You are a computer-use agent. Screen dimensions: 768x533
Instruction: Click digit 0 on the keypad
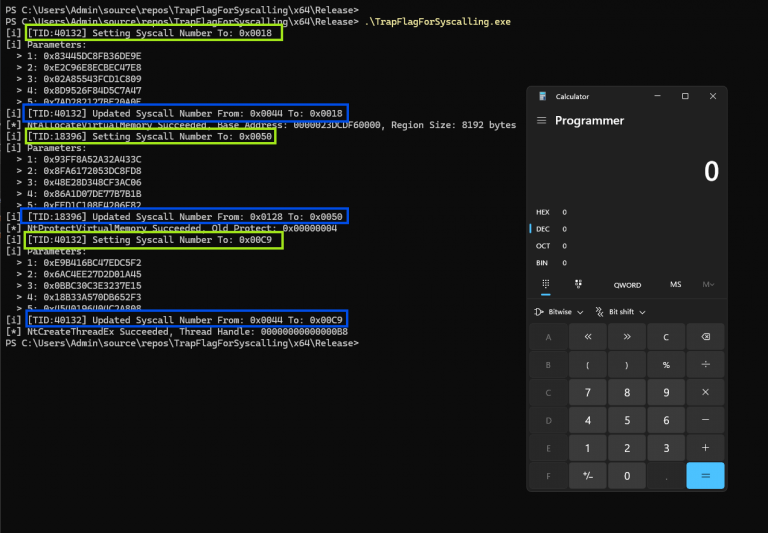click(x=627, y=476)
